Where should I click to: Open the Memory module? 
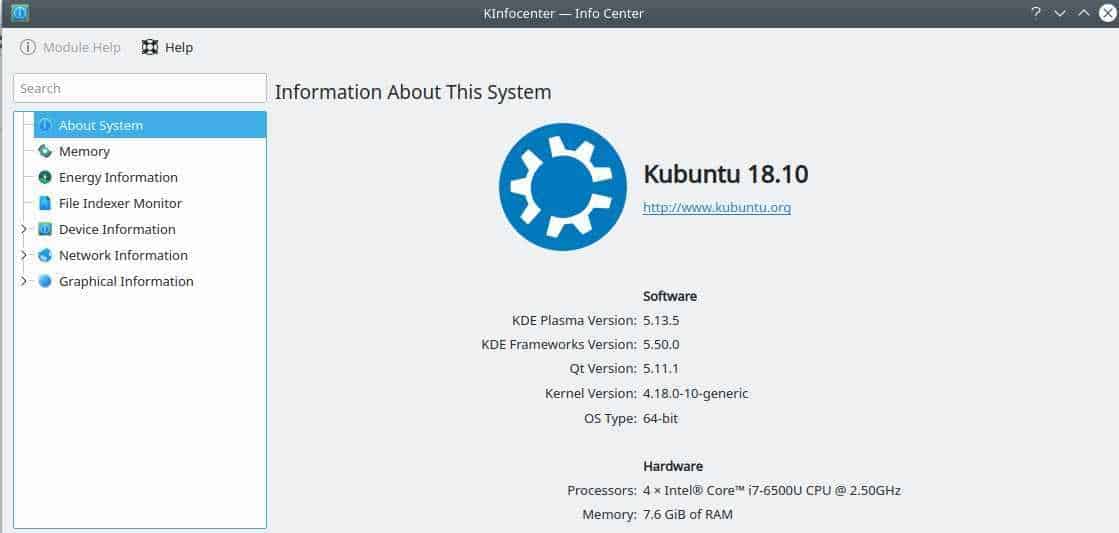84,151
